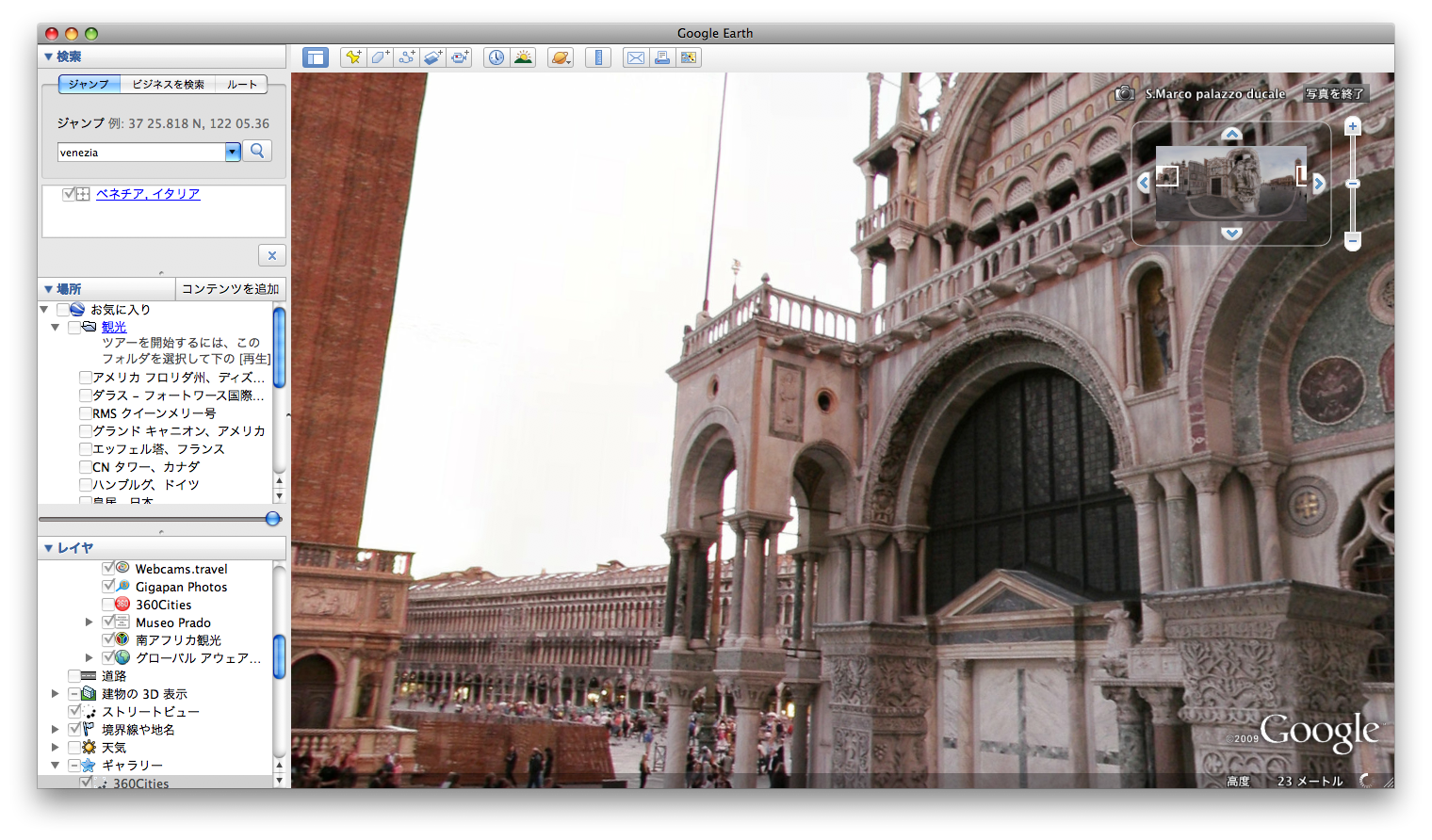Pan the photo left with the left arrow

coord(1144,183)
